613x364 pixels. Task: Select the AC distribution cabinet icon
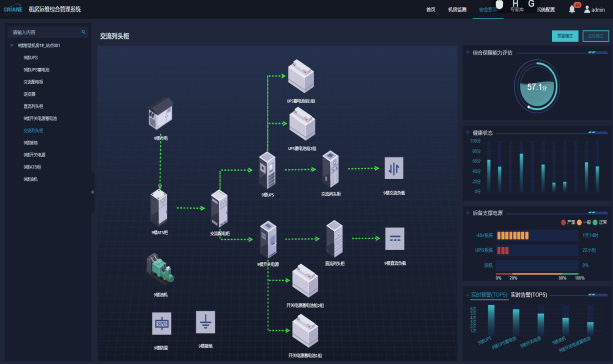tap(219, 209)
